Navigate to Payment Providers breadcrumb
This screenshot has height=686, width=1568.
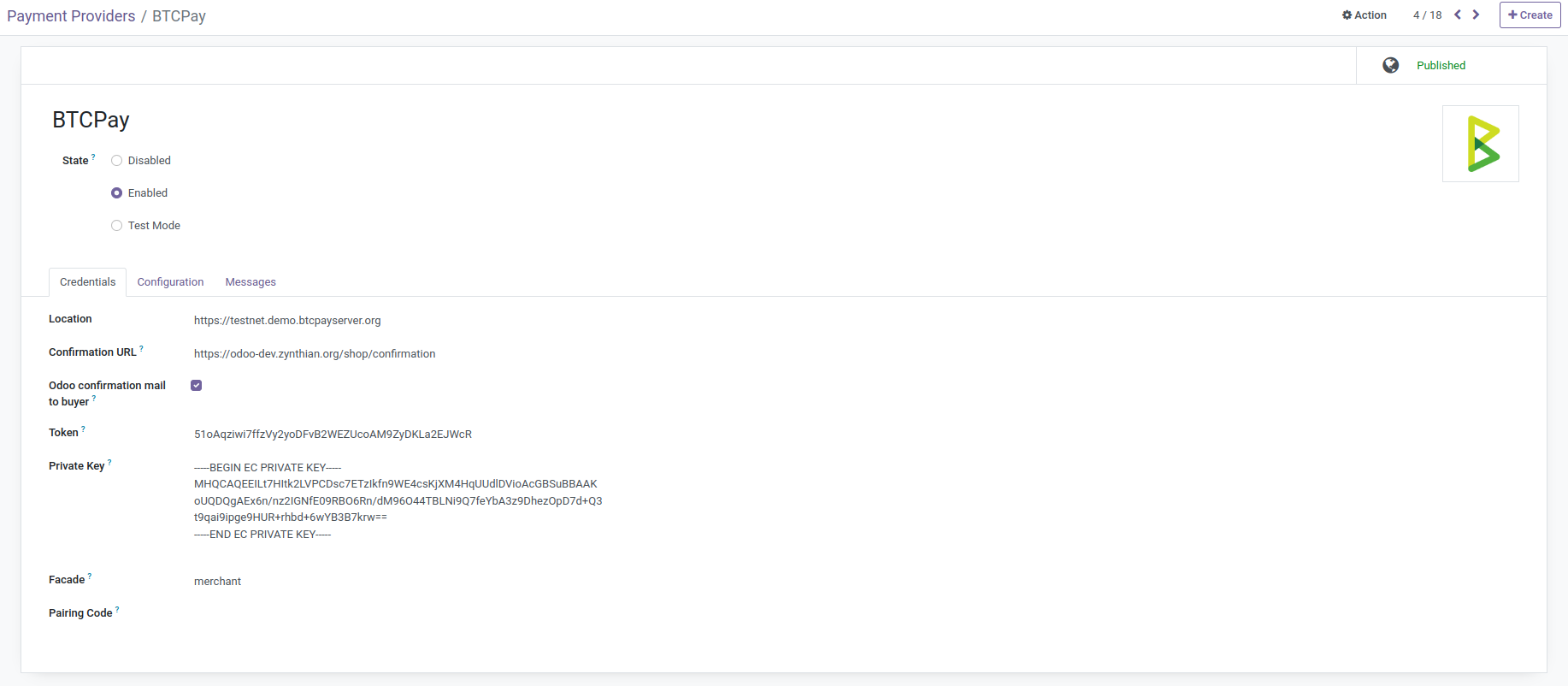click(71, 16)
